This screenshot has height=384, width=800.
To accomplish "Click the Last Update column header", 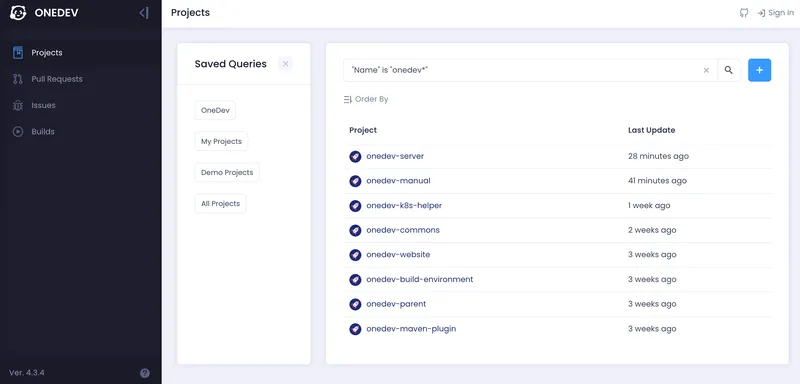I will pyautogui.click(x=651, y=130).
